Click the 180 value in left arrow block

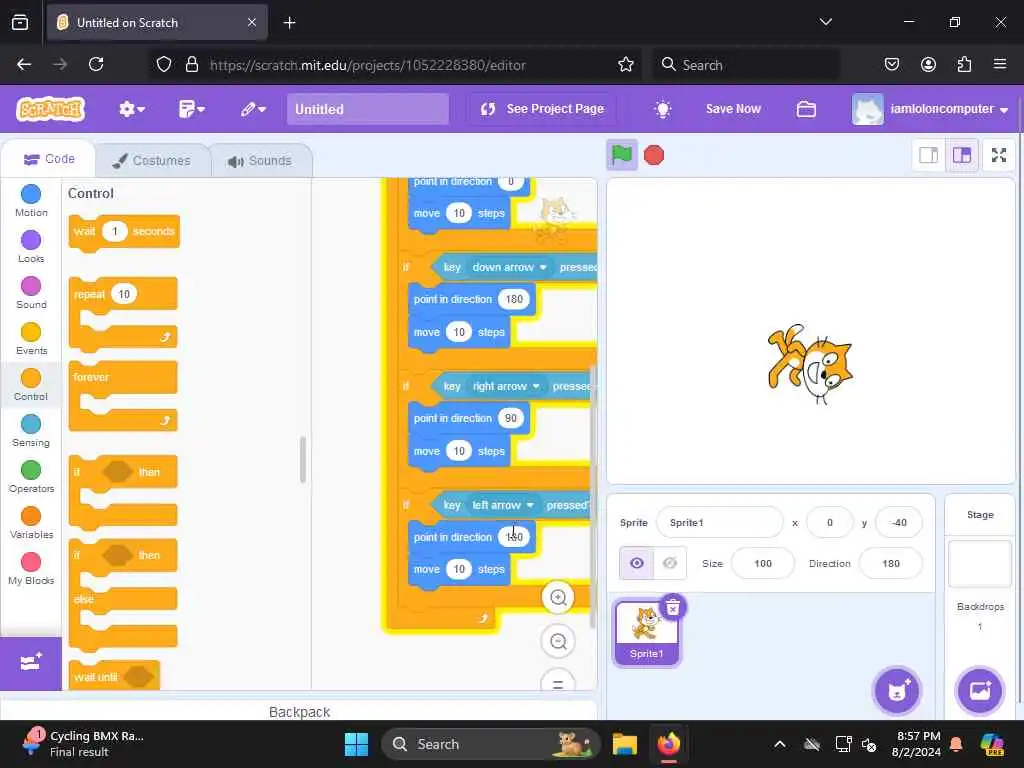513,537
